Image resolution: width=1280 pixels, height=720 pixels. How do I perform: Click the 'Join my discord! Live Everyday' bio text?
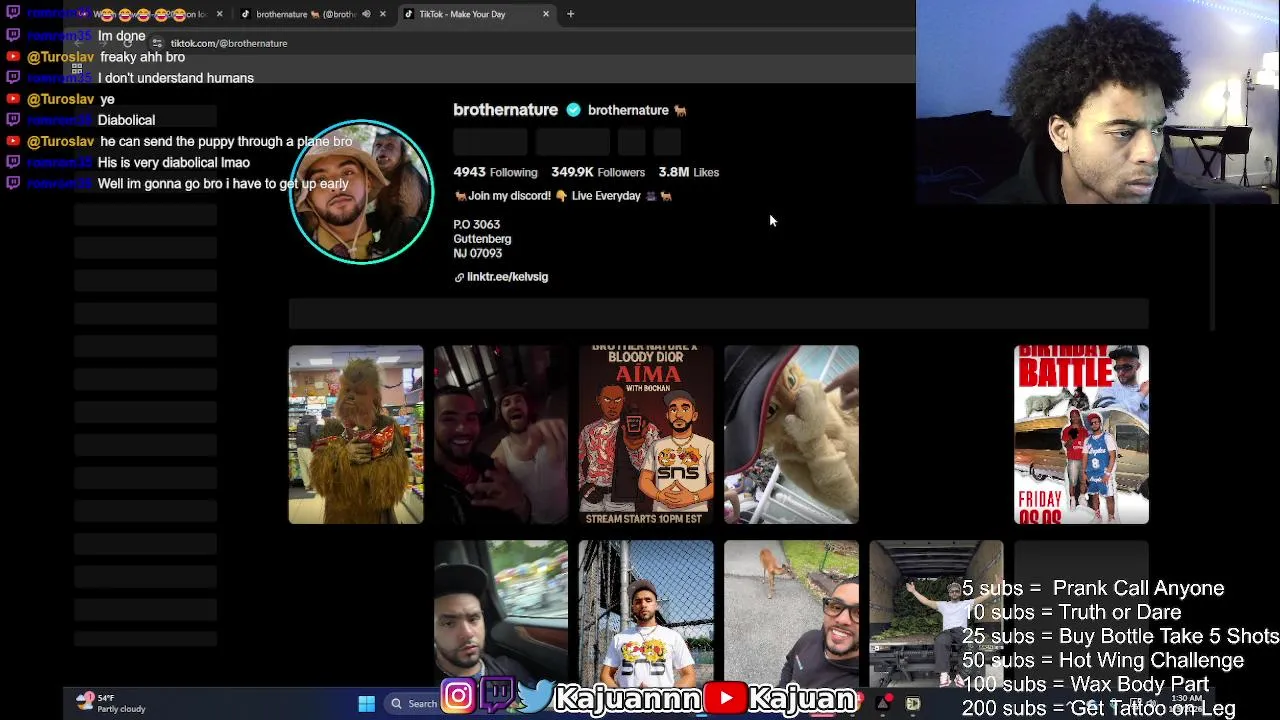563,196
